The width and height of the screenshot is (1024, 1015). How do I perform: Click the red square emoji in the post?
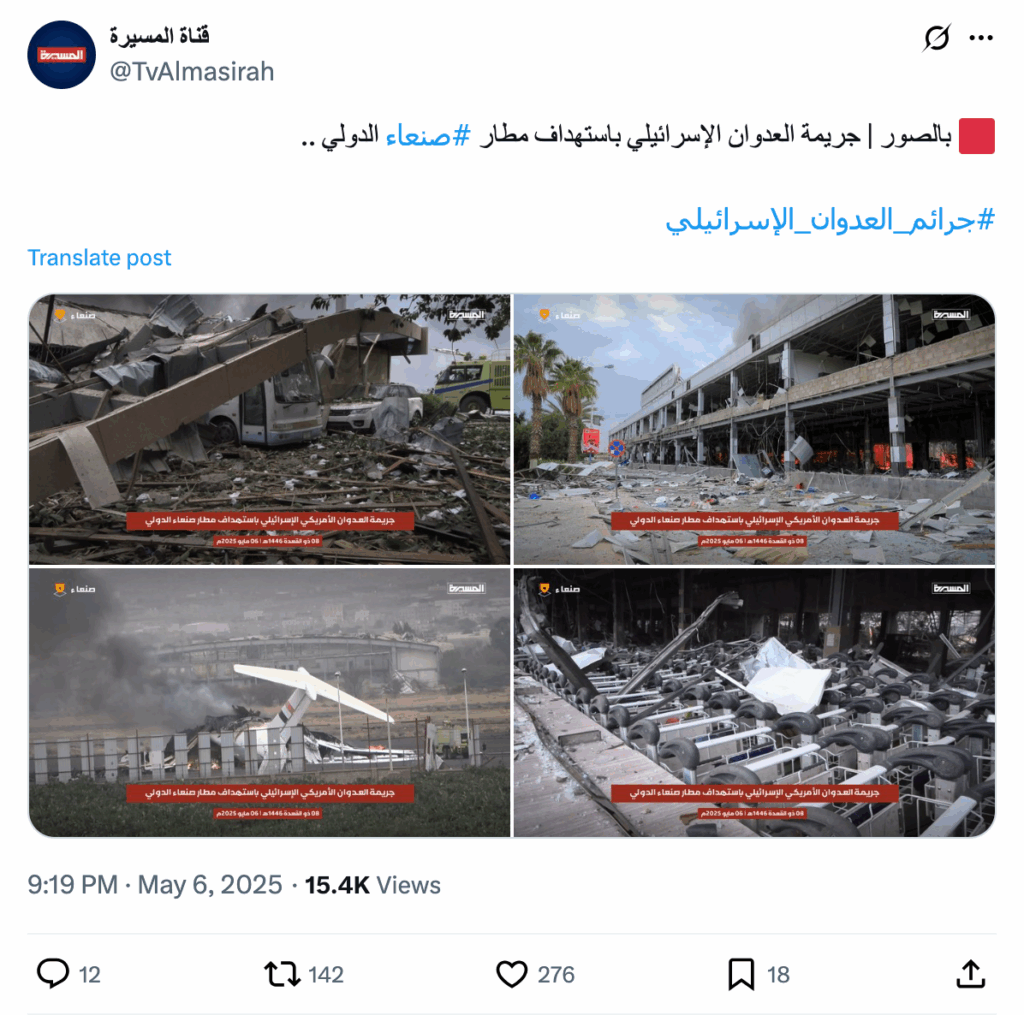pos(976,136)
